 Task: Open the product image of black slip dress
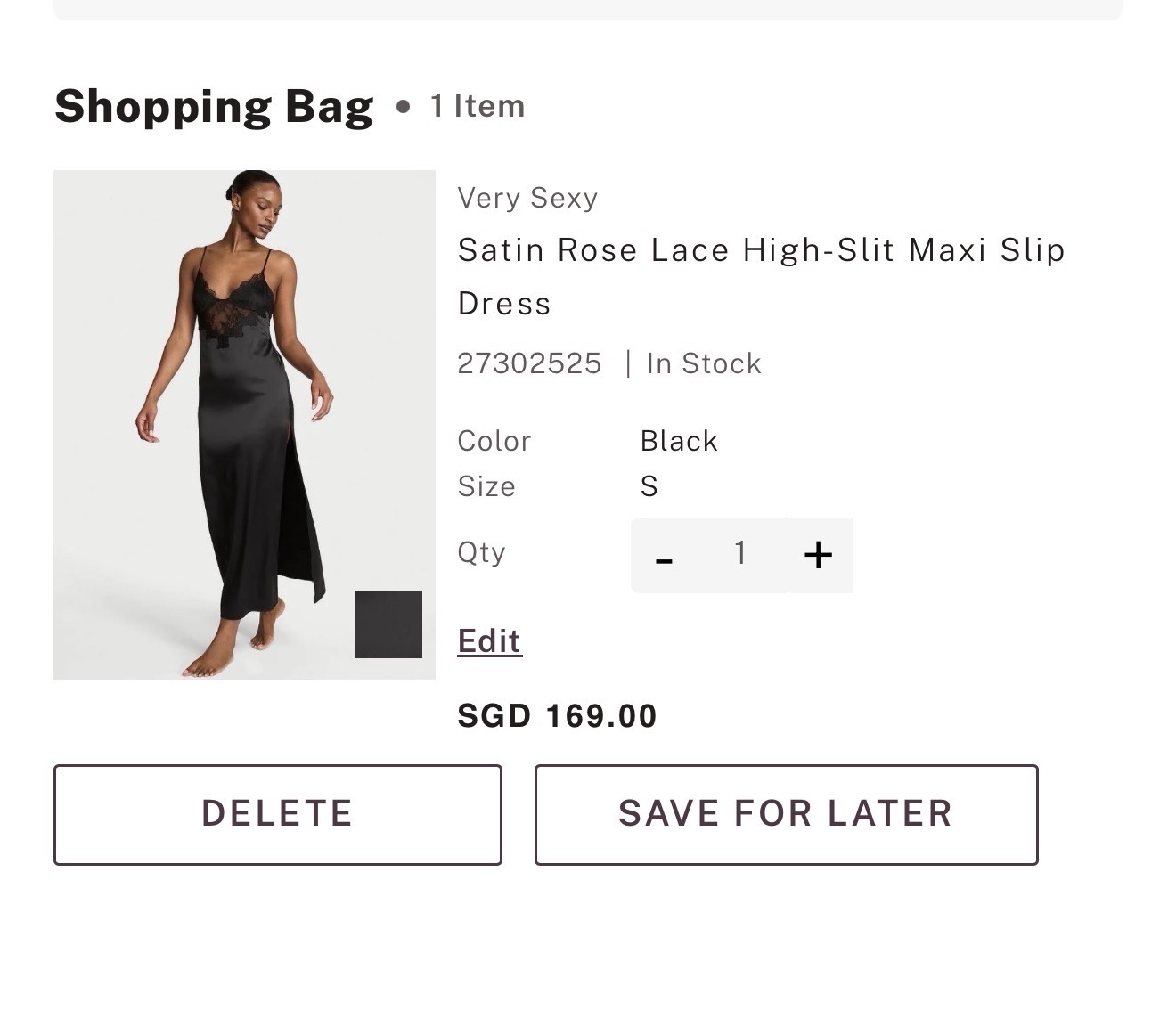tap(244, 425)
